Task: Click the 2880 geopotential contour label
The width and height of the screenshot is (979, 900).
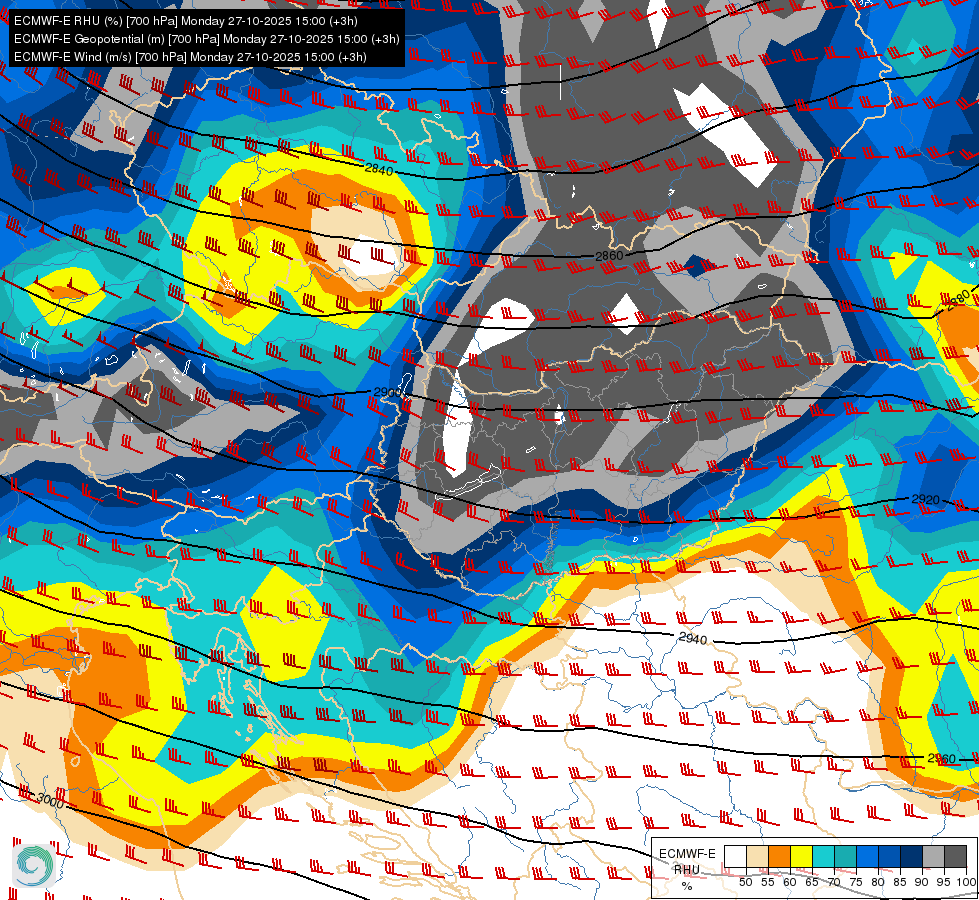Action: click(x=958, y=300)
